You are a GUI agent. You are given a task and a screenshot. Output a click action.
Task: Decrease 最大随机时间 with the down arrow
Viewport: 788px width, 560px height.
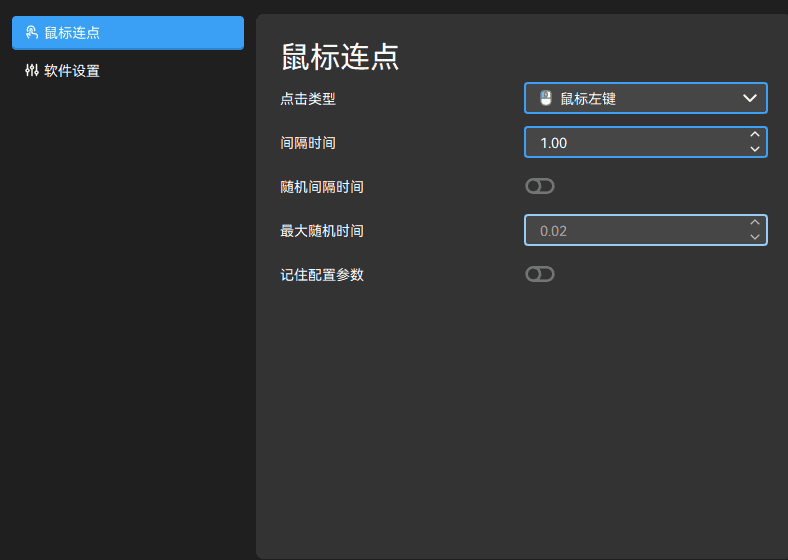pos(754,237)
